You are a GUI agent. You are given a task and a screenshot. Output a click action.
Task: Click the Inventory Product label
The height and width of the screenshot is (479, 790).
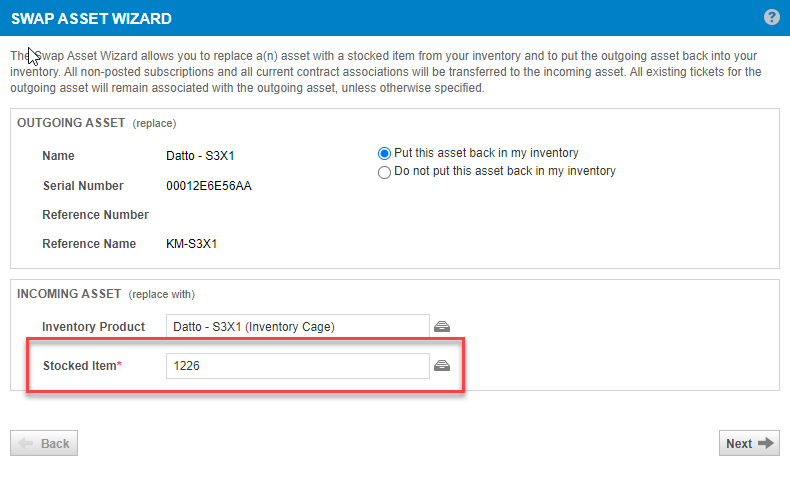click(x=93, y=326)
